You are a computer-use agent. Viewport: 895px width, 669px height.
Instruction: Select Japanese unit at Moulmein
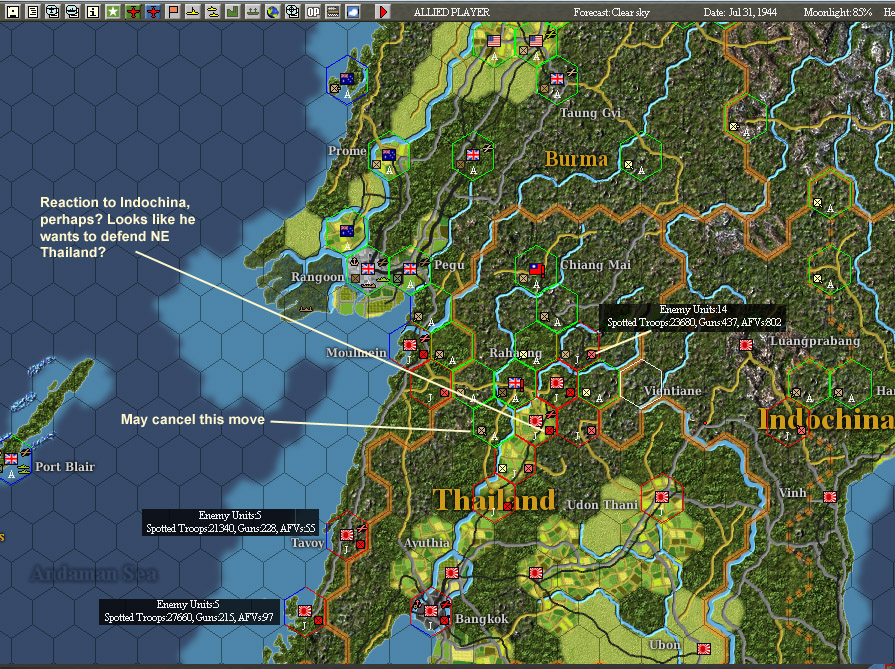410,345
